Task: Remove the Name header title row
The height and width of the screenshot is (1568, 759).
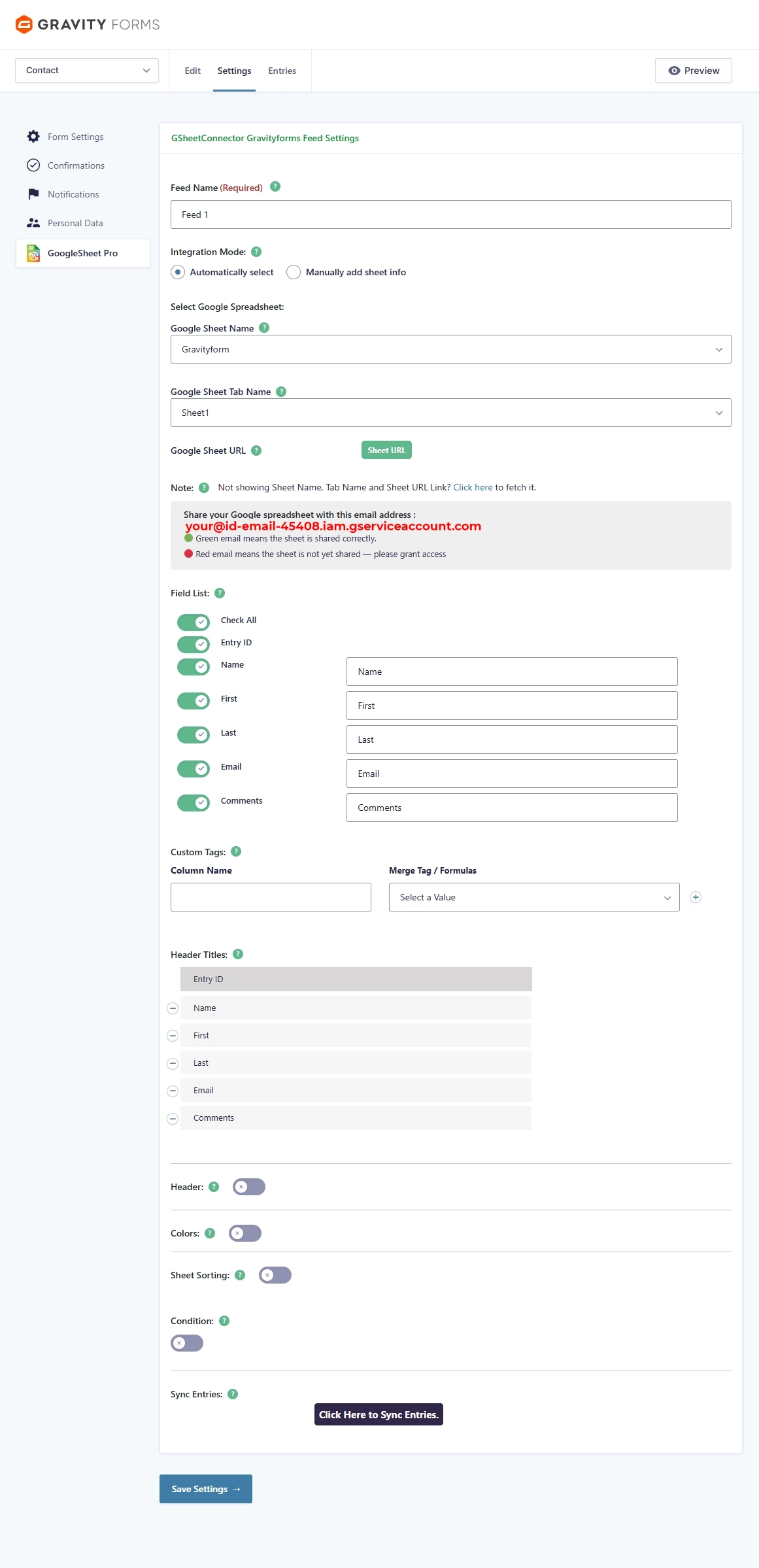Action: tap(173, 1008)
